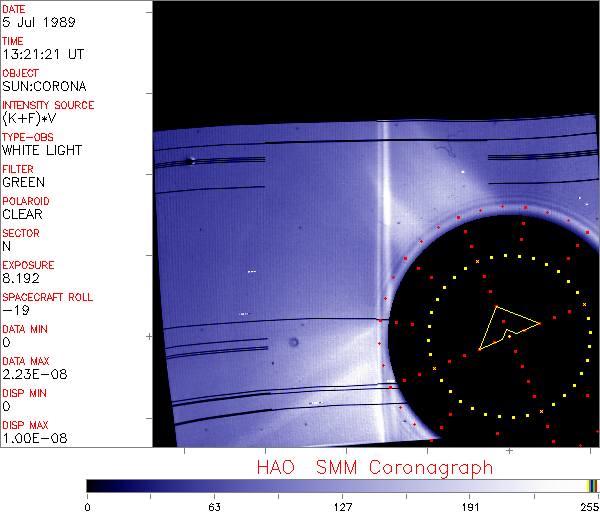
Task: Click the multicolored end of the color bar
Action: pos(592,485)
